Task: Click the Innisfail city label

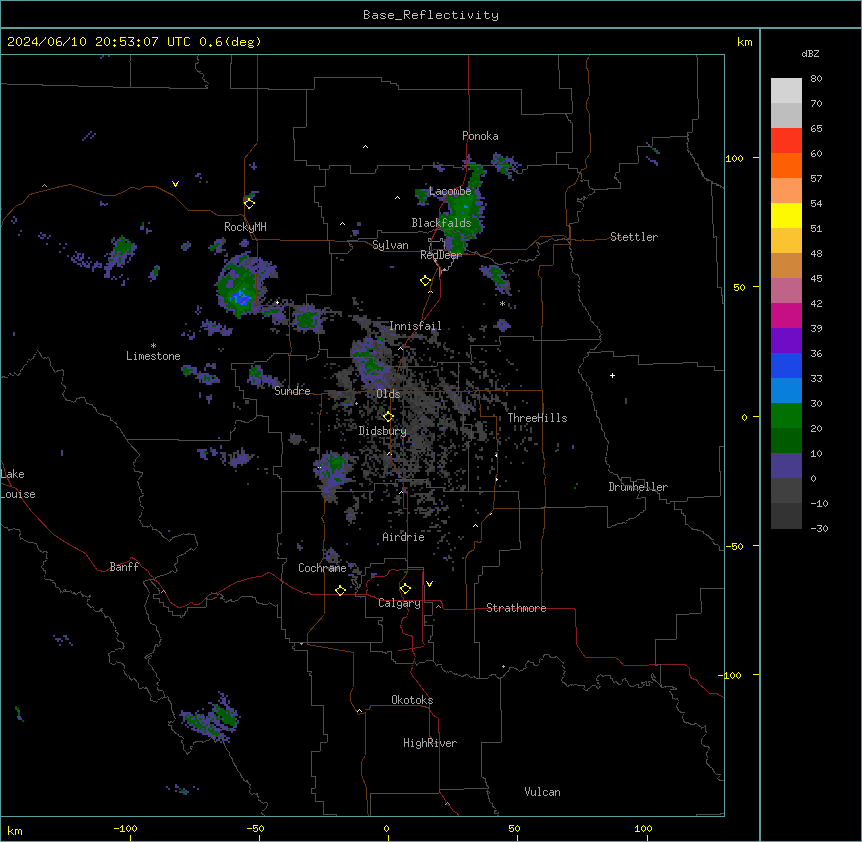Action: pyautogui.click(x=415, y=326)
